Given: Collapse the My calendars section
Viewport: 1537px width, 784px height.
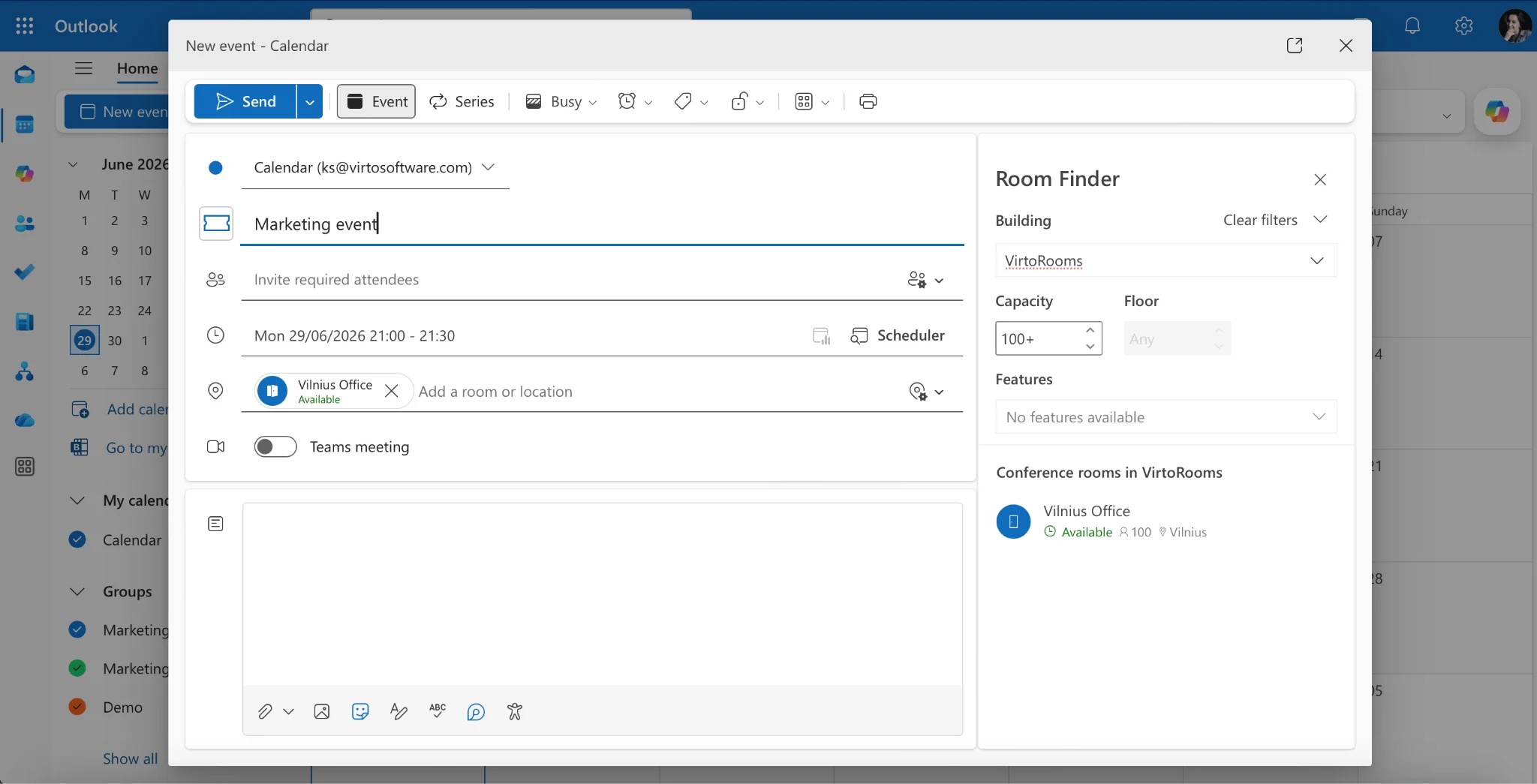Looking at the screenshot, I should coord(77,500).
